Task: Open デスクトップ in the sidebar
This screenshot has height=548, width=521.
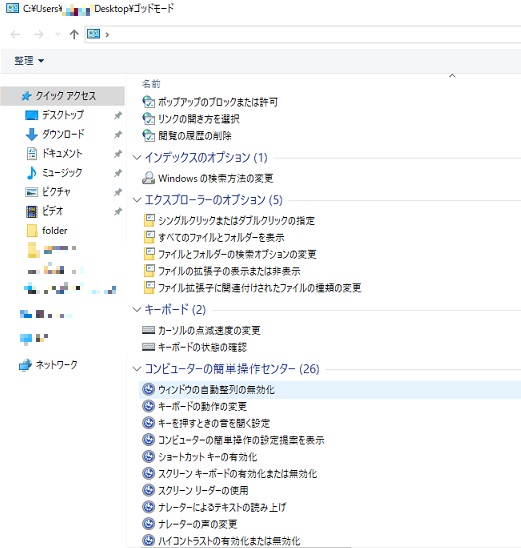Action: 63,115
